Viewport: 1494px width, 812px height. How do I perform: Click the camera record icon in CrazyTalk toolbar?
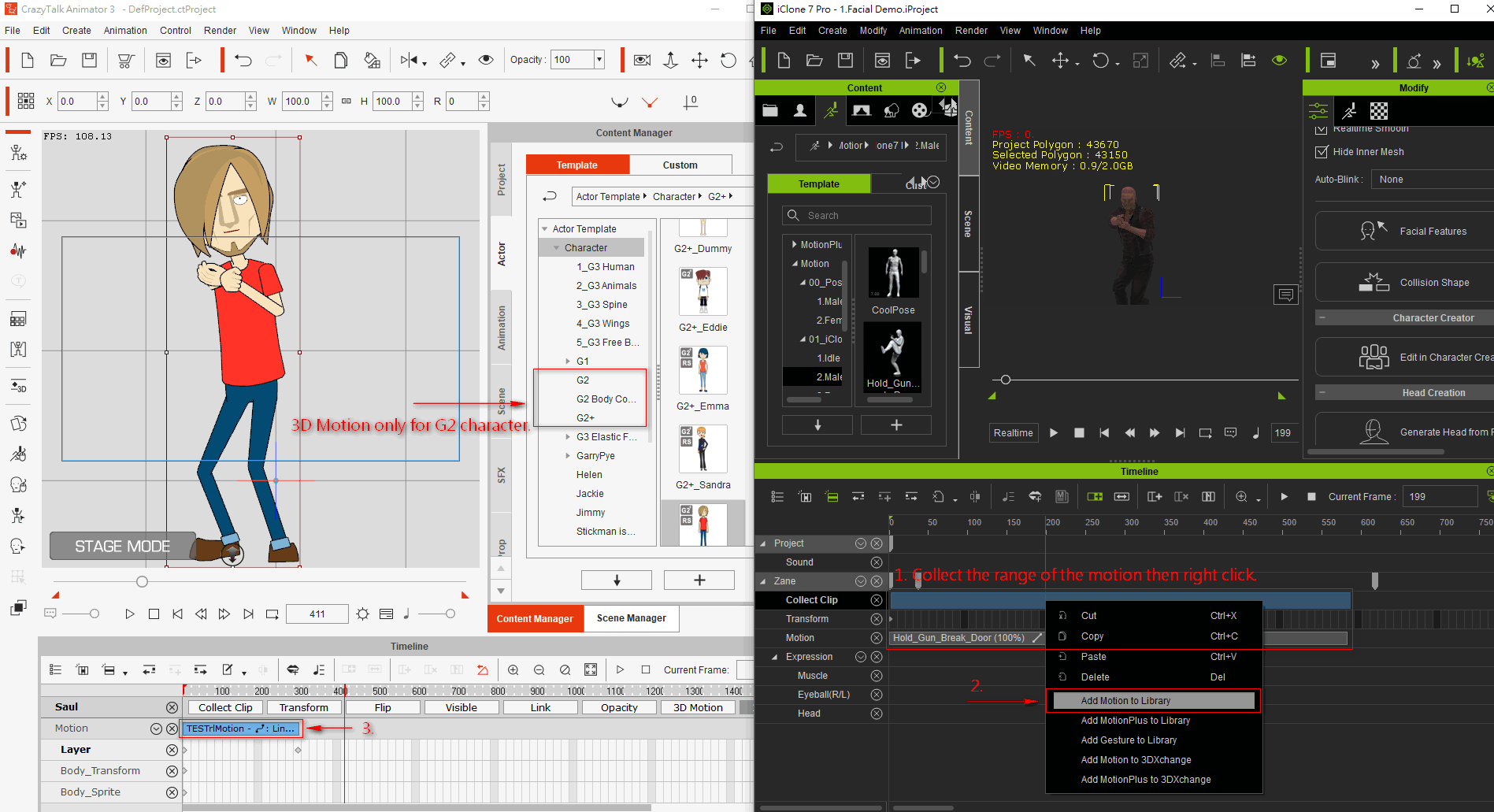click(642, 60)
